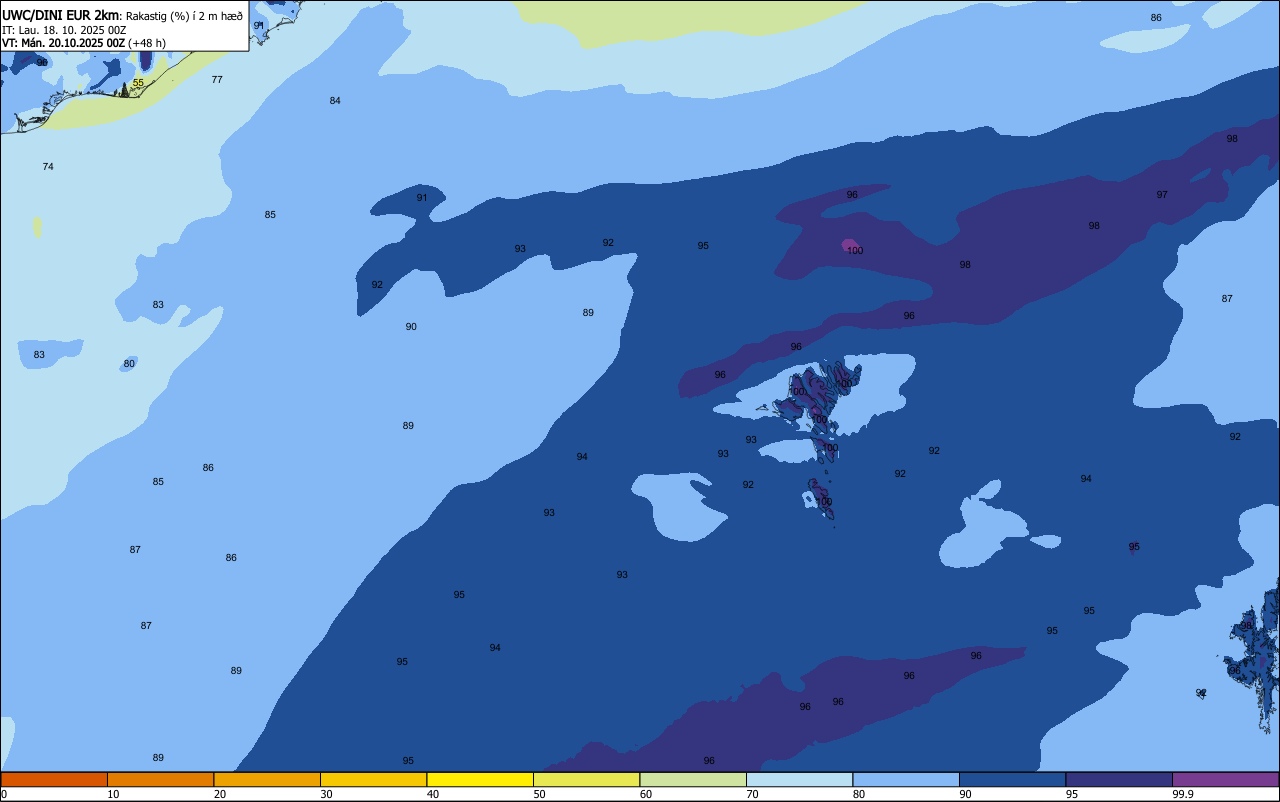Pick the 50–60 yellow-green legend segment
The height and width of the screenshot is (802, 1280).
586,779
